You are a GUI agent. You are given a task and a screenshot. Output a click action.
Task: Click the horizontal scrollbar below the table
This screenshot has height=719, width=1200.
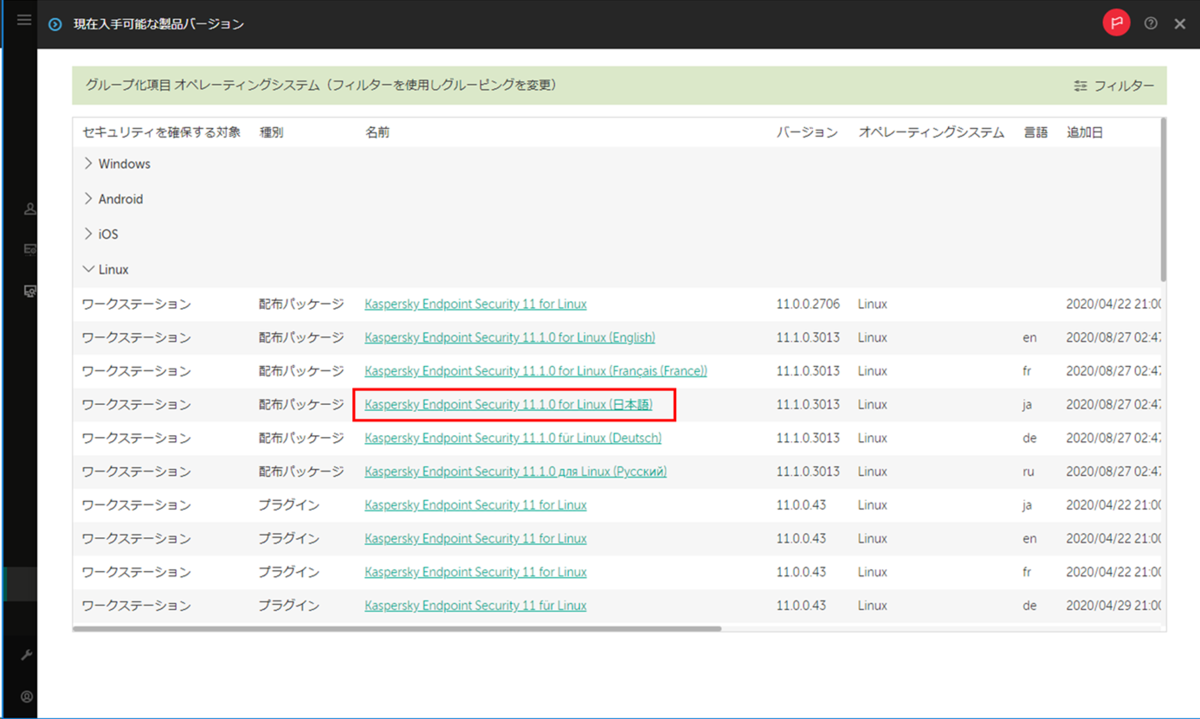click(400, 628)
